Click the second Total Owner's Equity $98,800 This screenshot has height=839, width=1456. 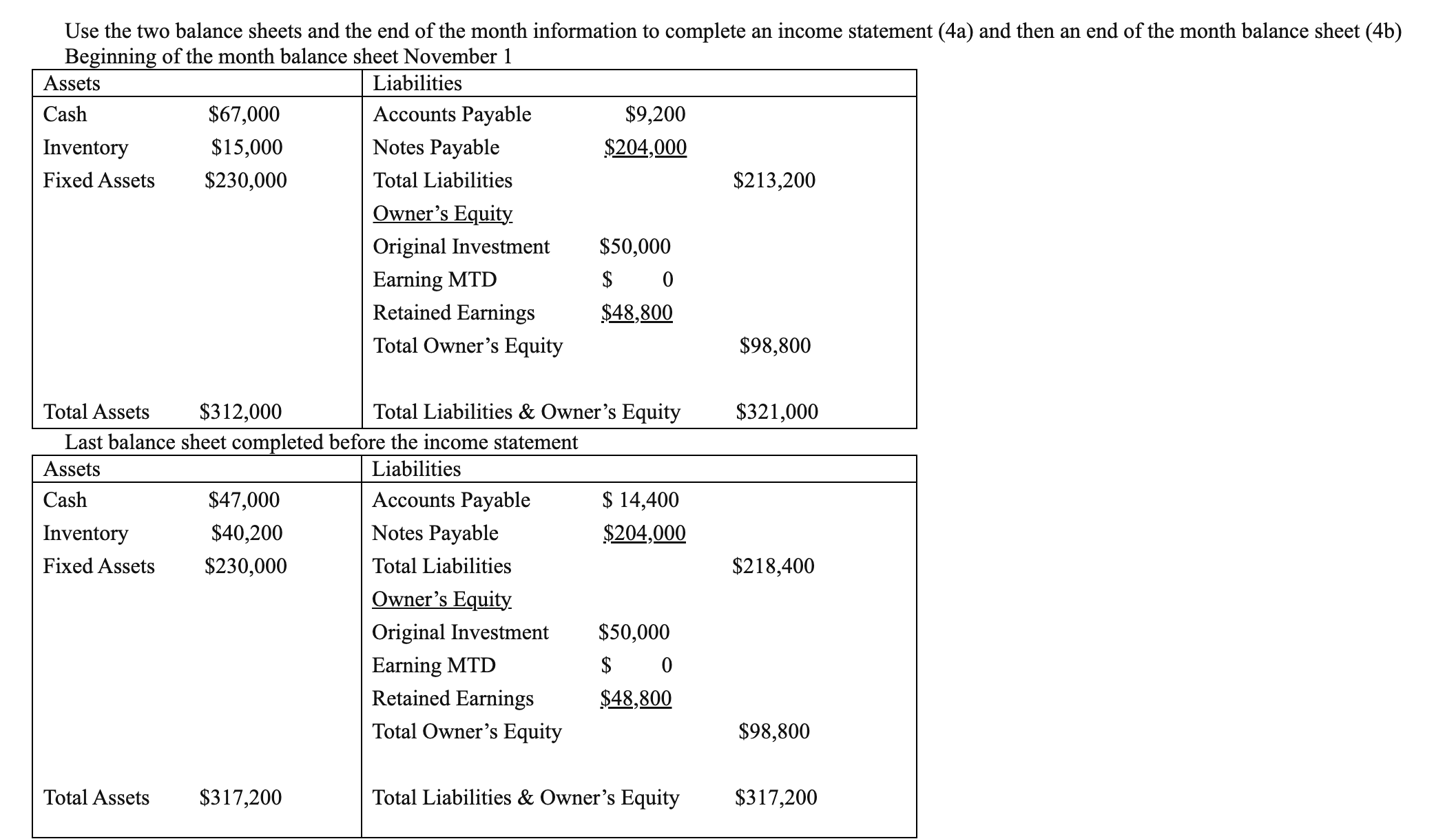pos(774,732)
